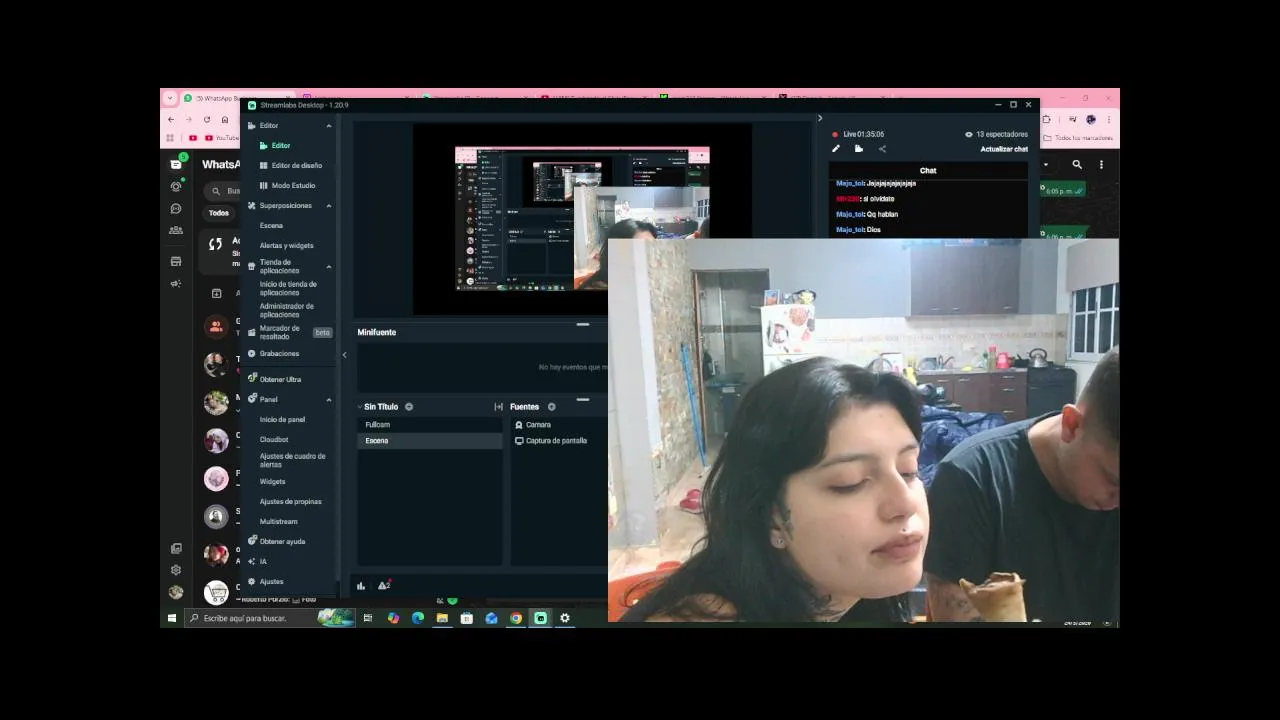Collapse the Panel section chevron
1280x720 pixels.
coord(329,400)
